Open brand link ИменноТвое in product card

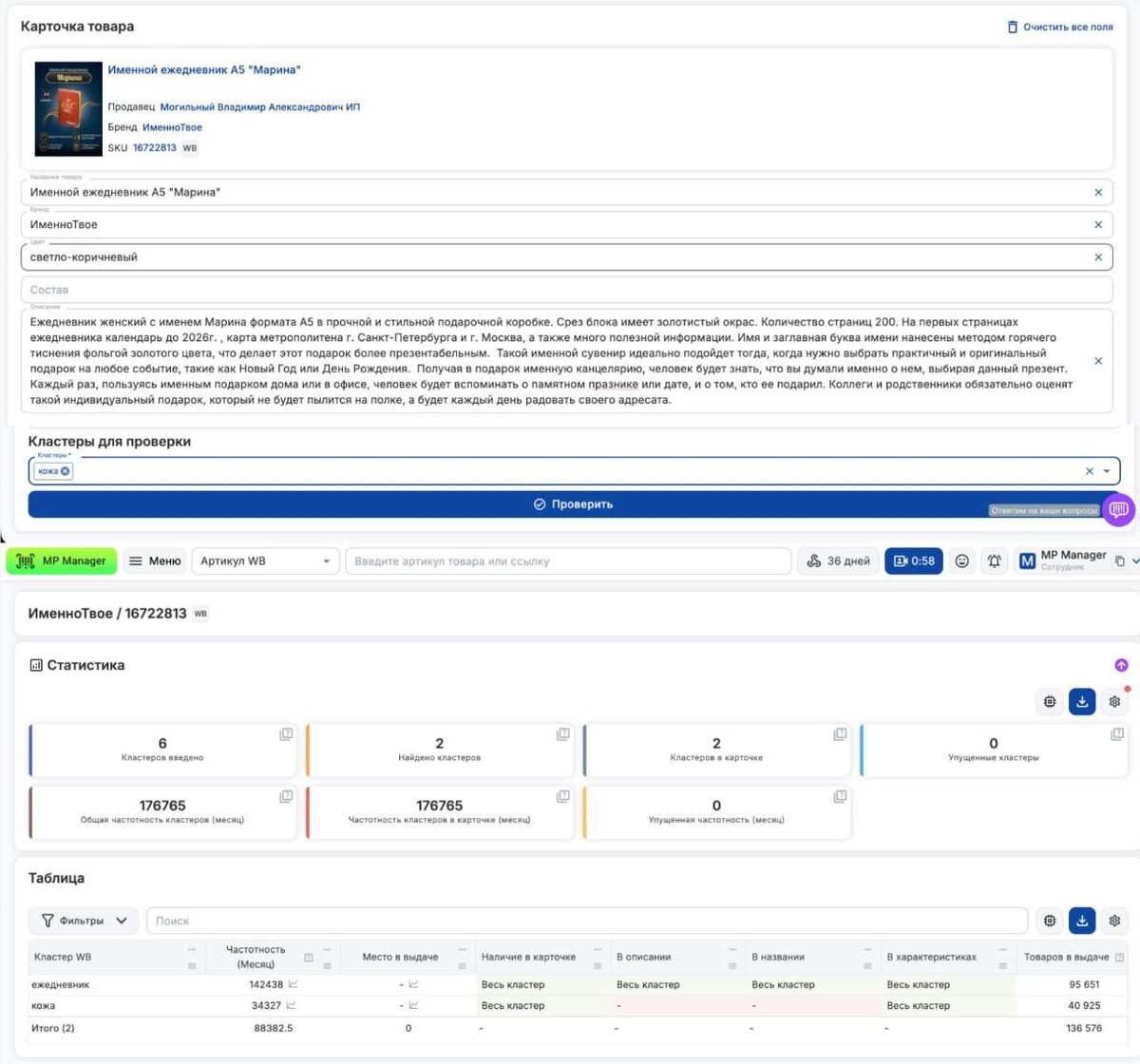[x=172, y=127]
